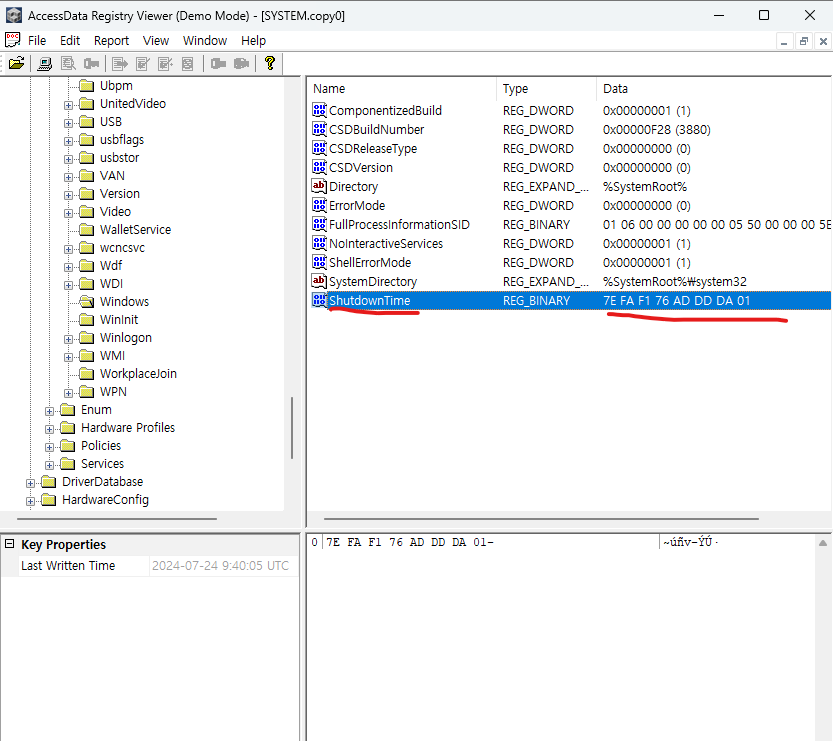Click the first greyed key toolbar icon

(91, 64)
